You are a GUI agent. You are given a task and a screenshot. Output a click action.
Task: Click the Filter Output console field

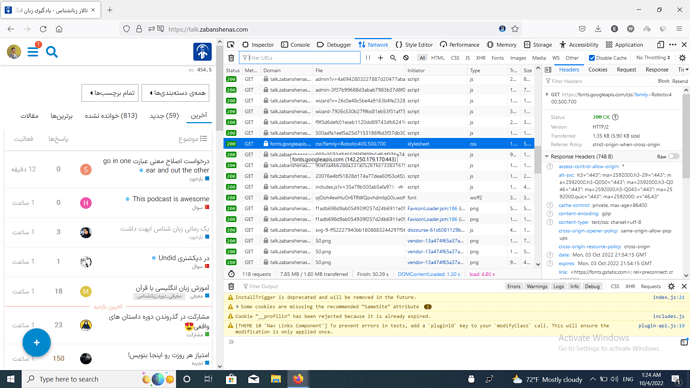coord(371,286)
